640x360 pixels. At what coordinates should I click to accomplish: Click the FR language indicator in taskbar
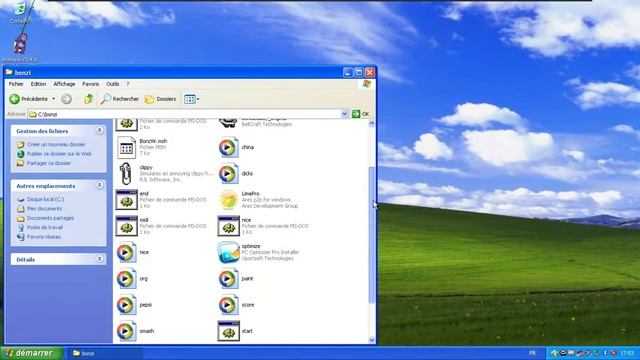(533, 353)
